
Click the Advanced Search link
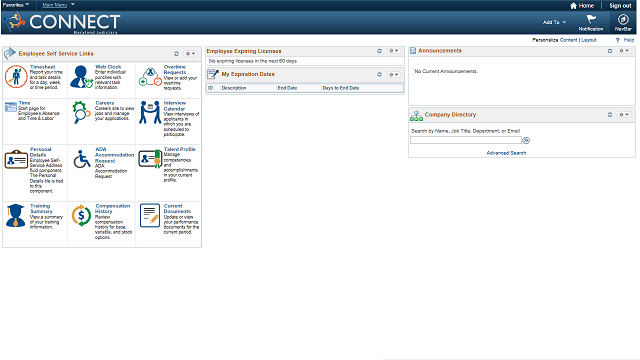tap(506, 153)
